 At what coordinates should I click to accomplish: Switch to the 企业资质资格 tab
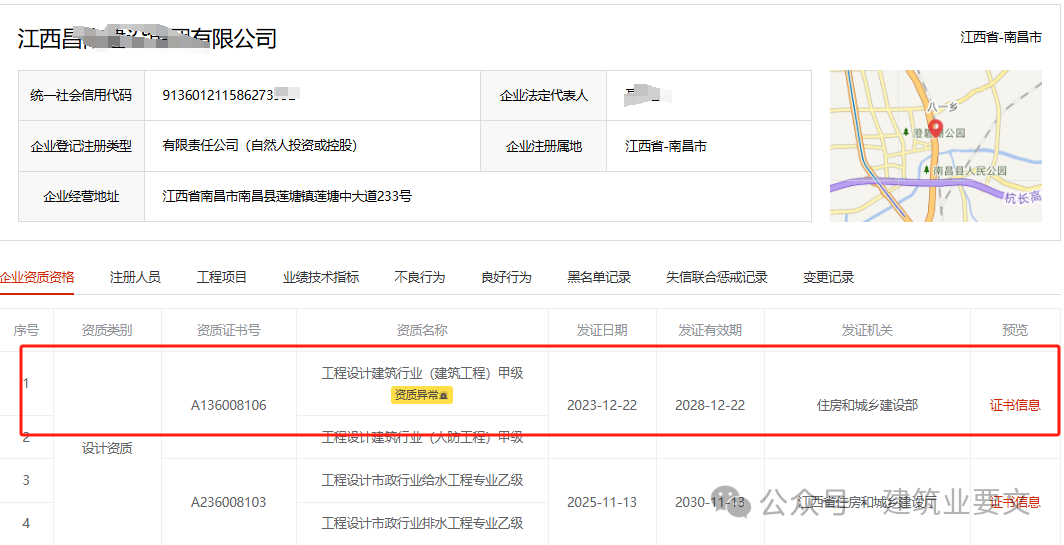click(x=37, y=277)
